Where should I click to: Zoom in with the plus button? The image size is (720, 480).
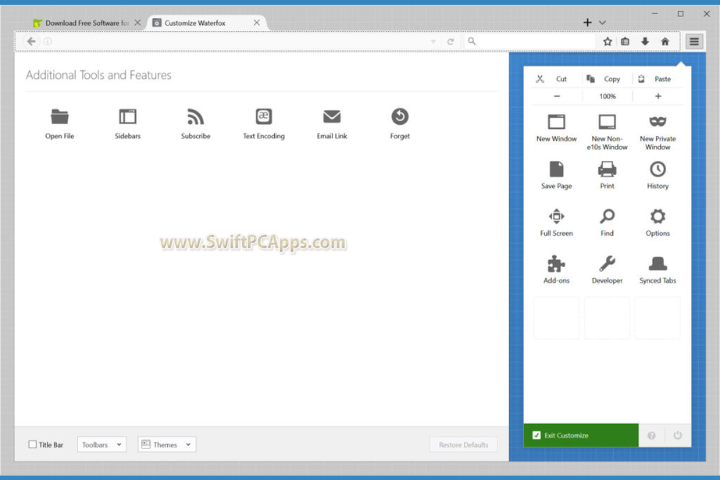pos(658,96)
